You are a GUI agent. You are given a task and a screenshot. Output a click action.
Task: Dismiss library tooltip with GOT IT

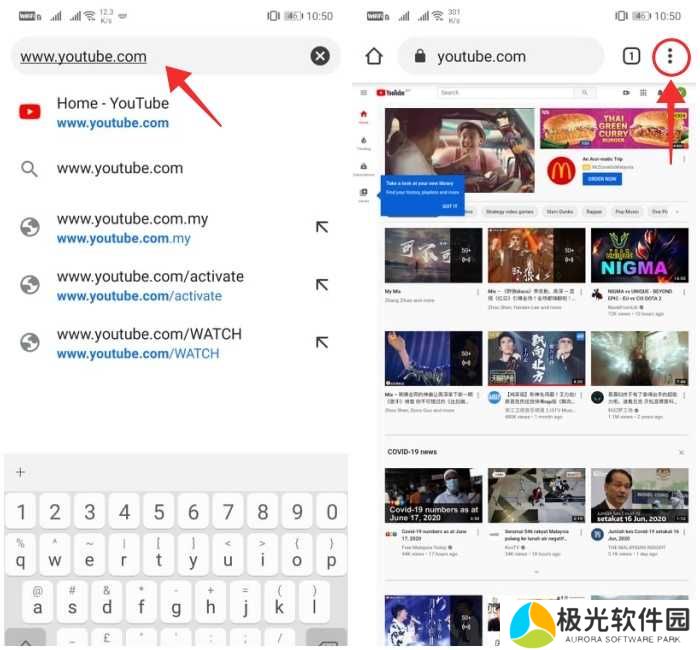coord(449,206)
